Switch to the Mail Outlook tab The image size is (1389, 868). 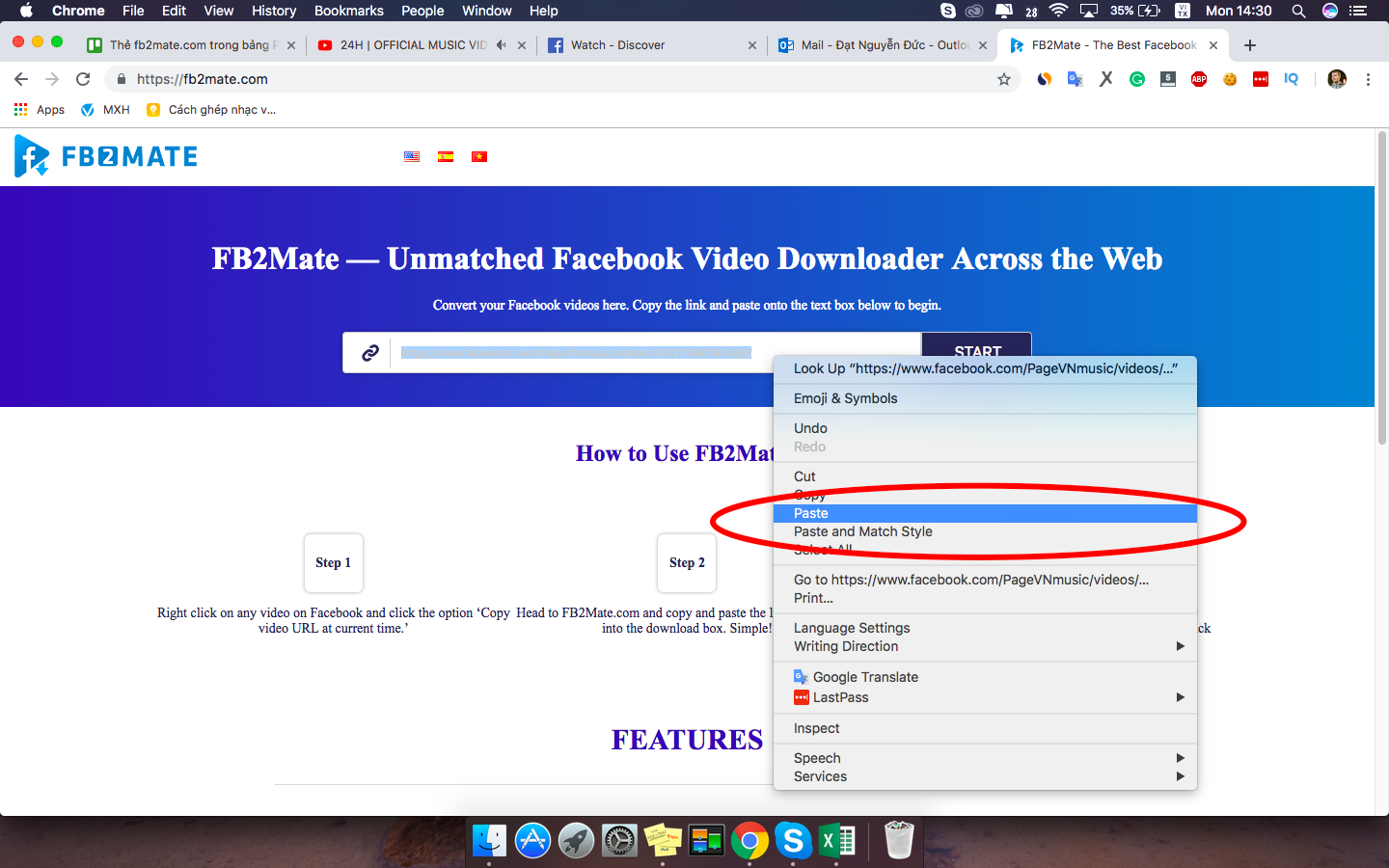[x=868, y=44]
